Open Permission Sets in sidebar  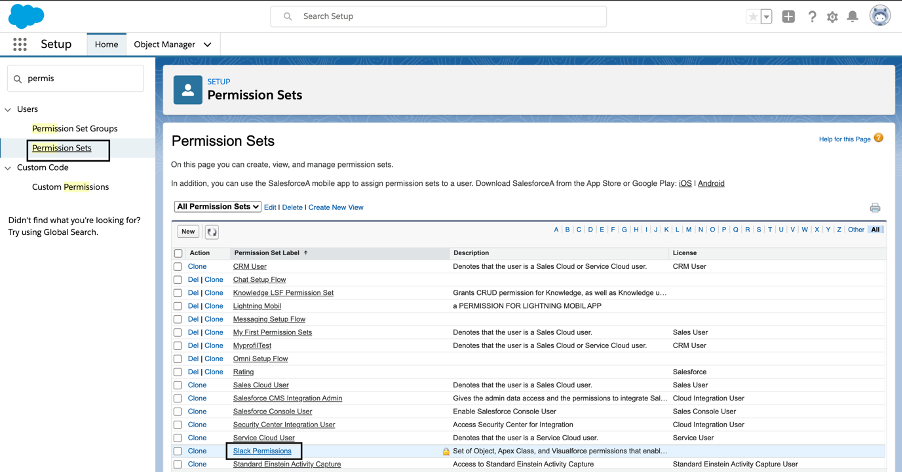pyautogui.click(x=62, y=148)
